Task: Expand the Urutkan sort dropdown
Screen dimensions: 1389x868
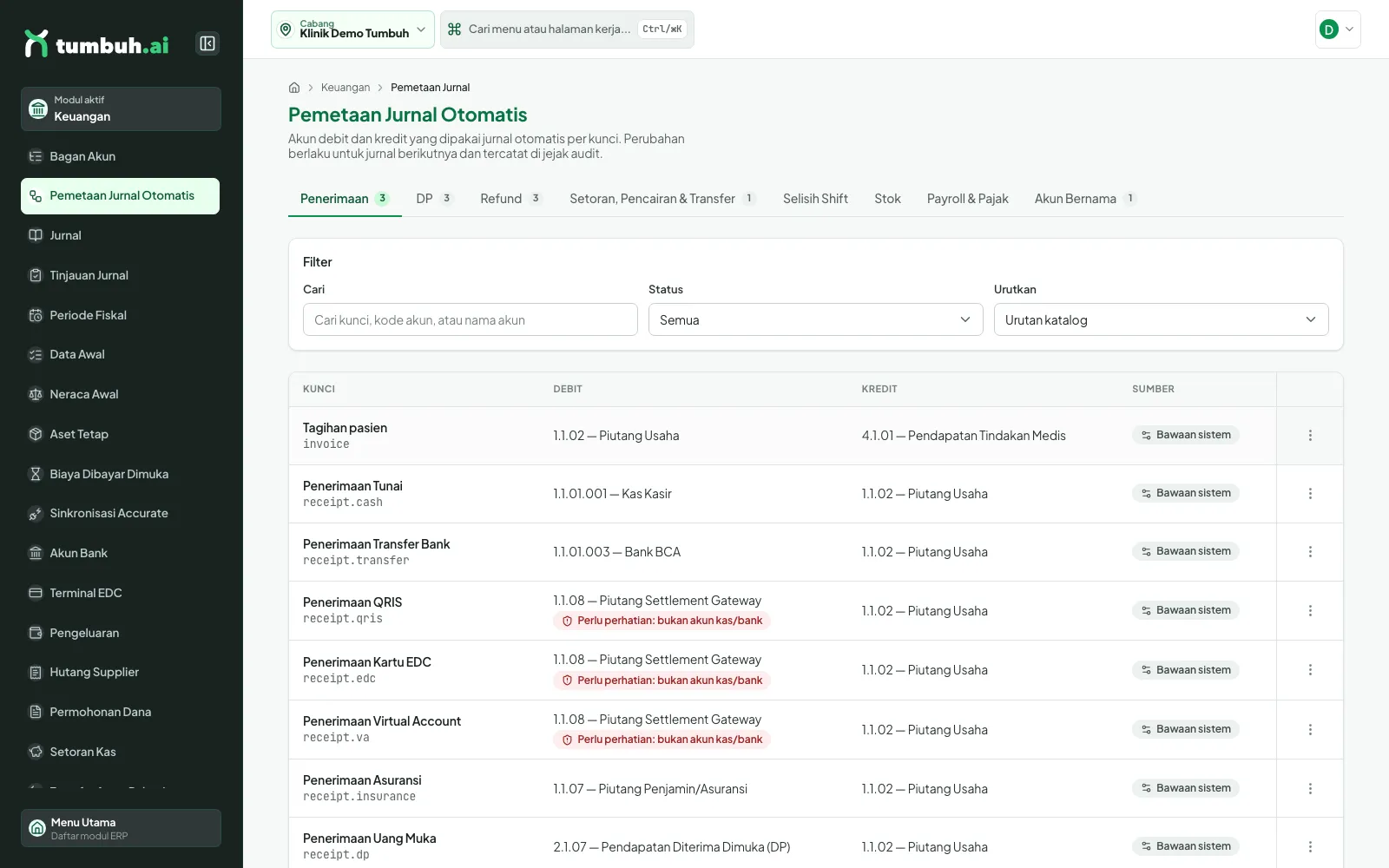Action: 1161,319
